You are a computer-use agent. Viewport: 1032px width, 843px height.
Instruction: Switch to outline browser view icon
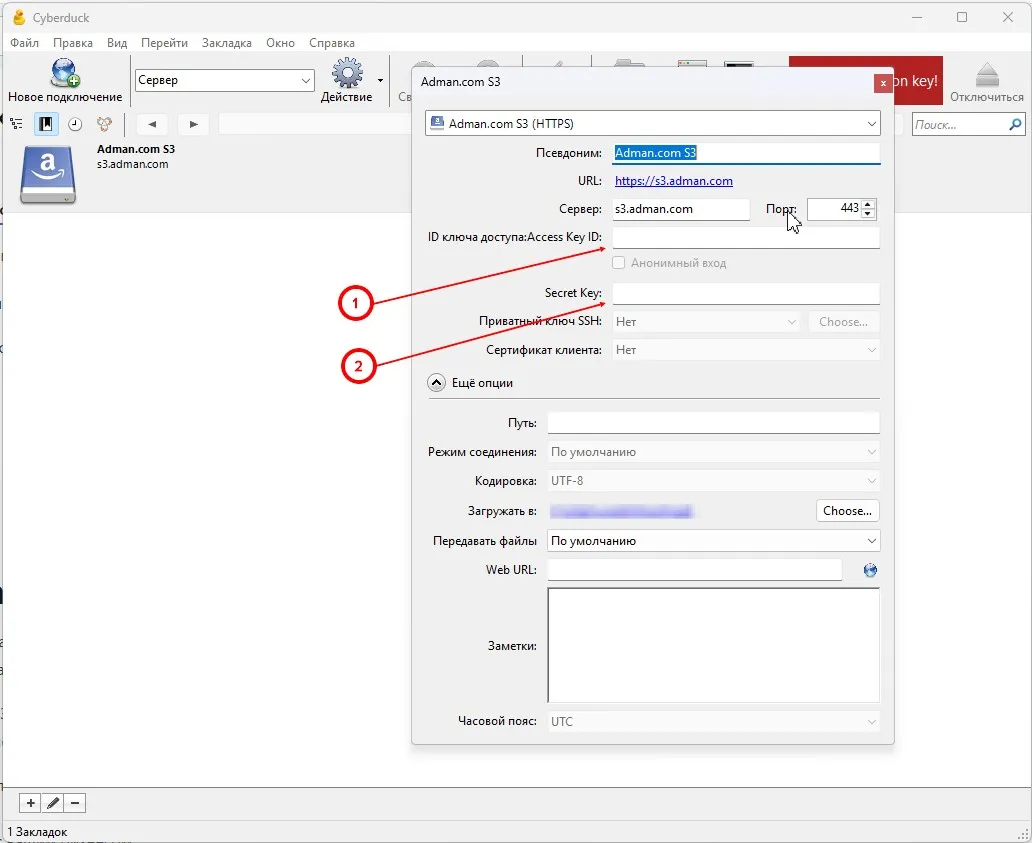(16, 124)
